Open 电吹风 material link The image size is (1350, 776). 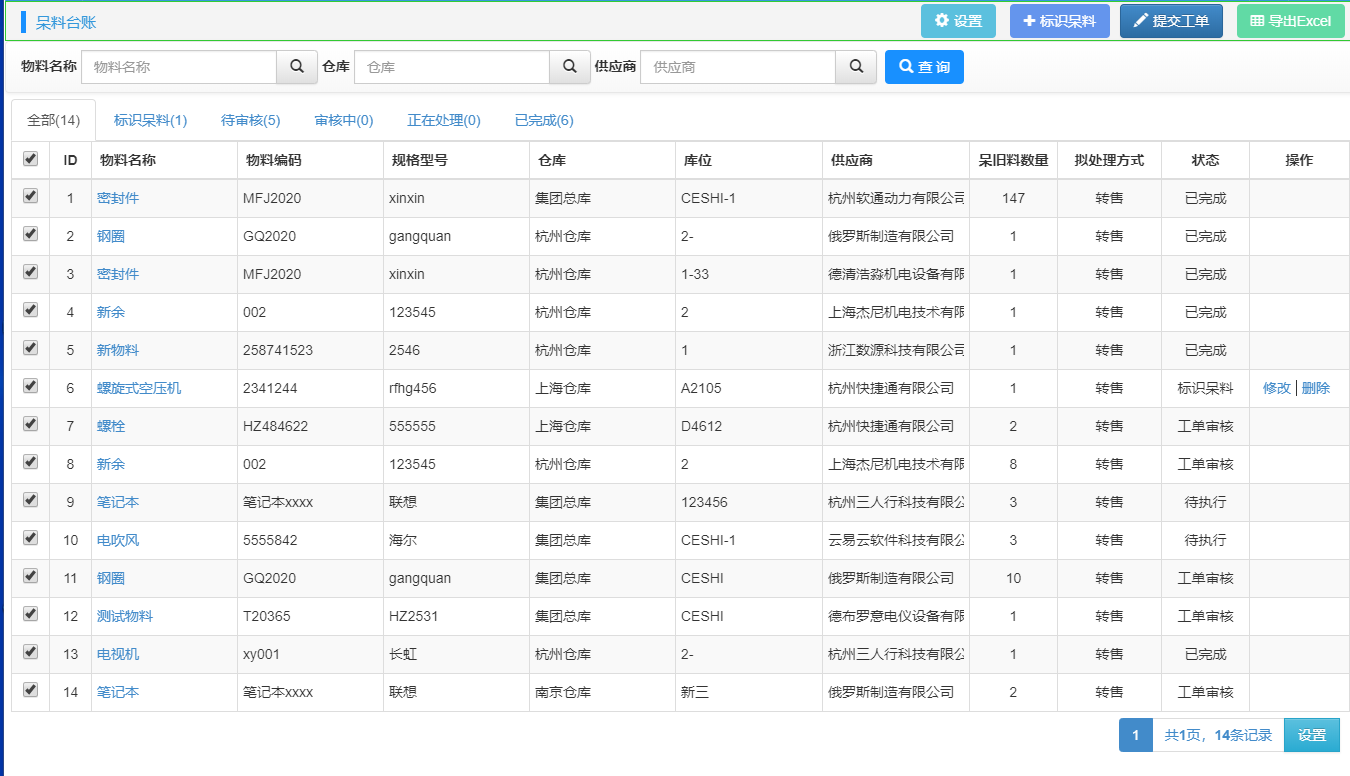click(118, 540)
